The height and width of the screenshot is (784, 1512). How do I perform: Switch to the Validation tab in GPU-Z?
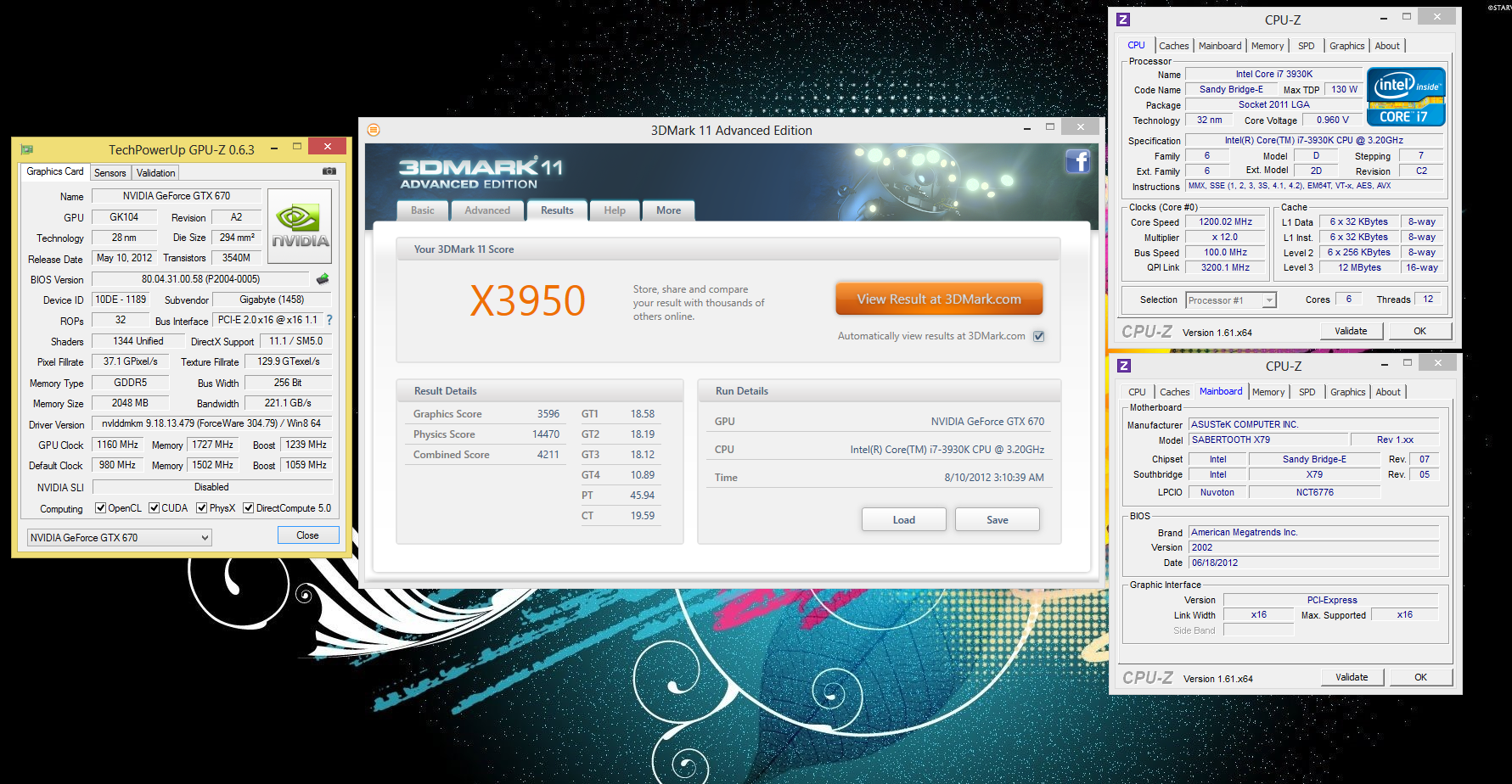click(x=156, y=173)
